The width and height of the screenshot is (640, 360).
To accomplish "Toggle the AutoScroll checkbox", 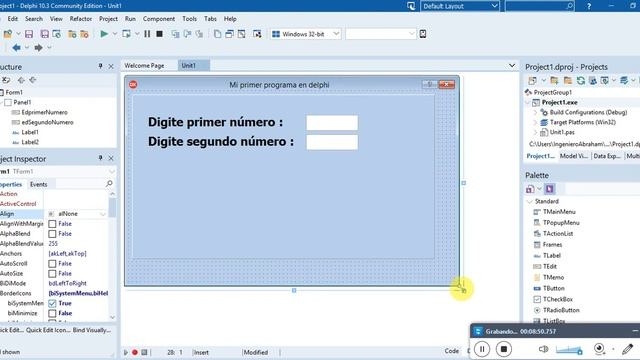I will [52, 264].
